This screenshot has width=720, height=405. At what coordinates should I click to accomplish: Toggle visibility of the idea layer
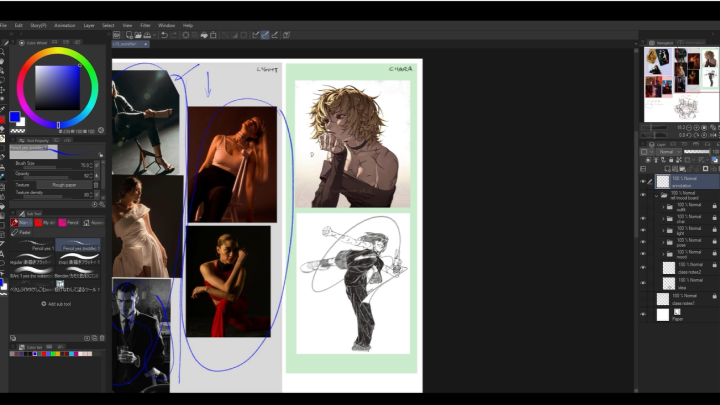[643, 283]
